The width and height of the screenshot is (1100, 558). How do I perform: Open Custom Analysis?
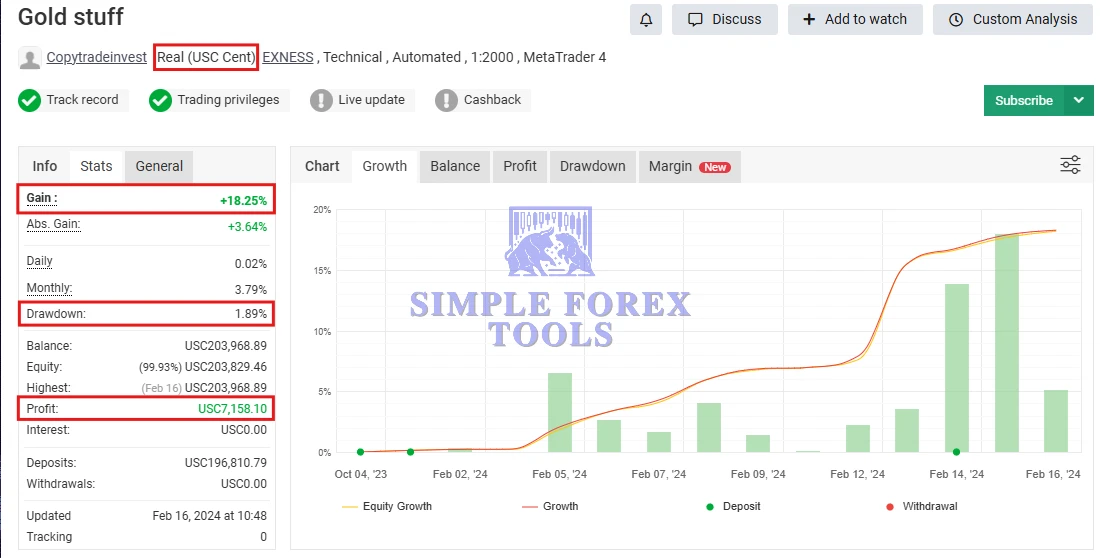click(1012, 19)
